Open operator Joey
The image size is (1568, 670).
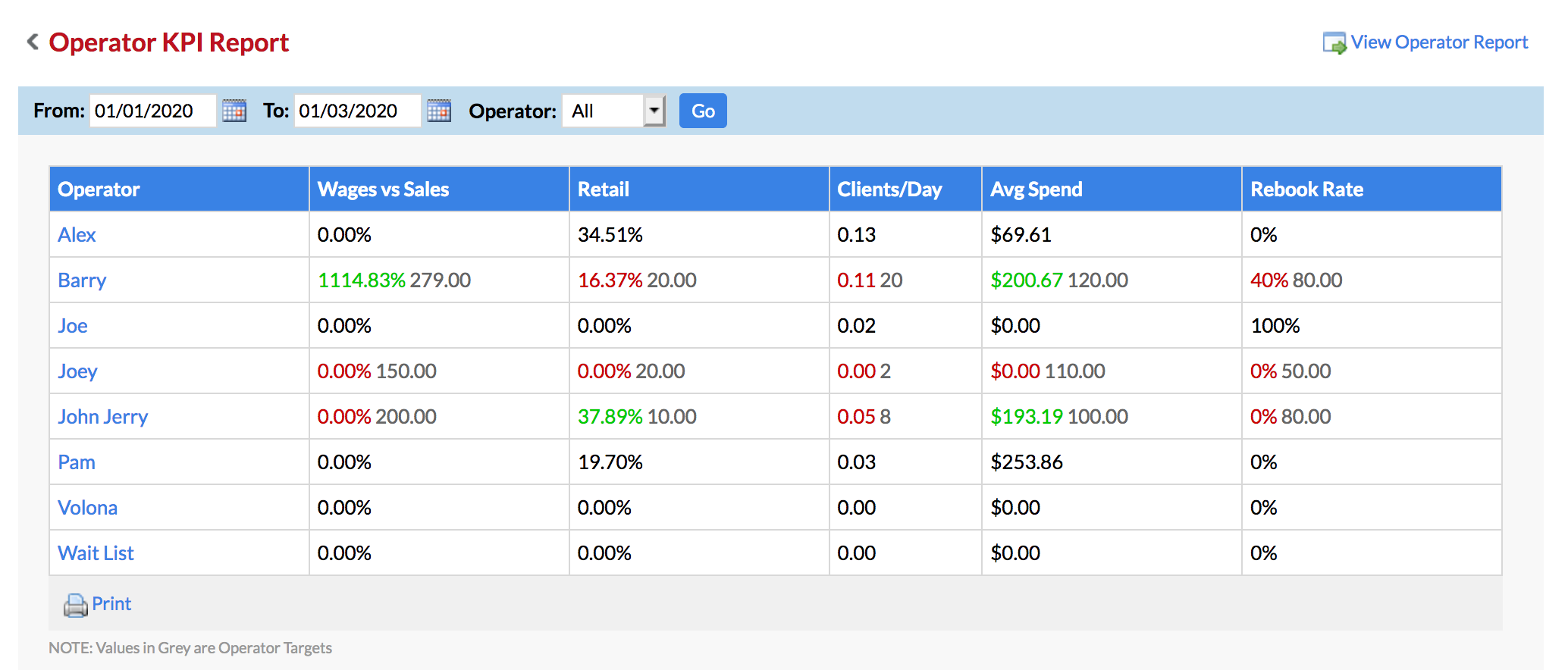click(x=77, y=371)
